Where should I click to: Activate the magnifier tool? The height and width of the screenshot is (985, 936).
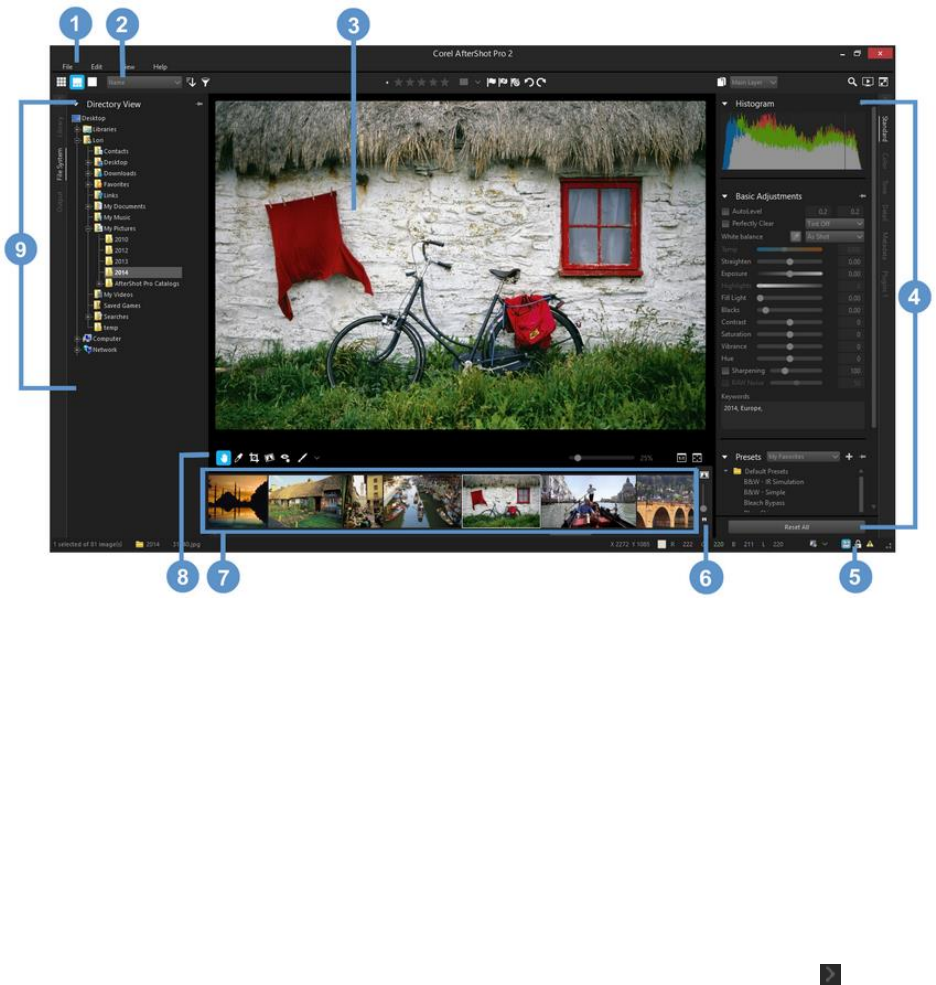[852, 82]
